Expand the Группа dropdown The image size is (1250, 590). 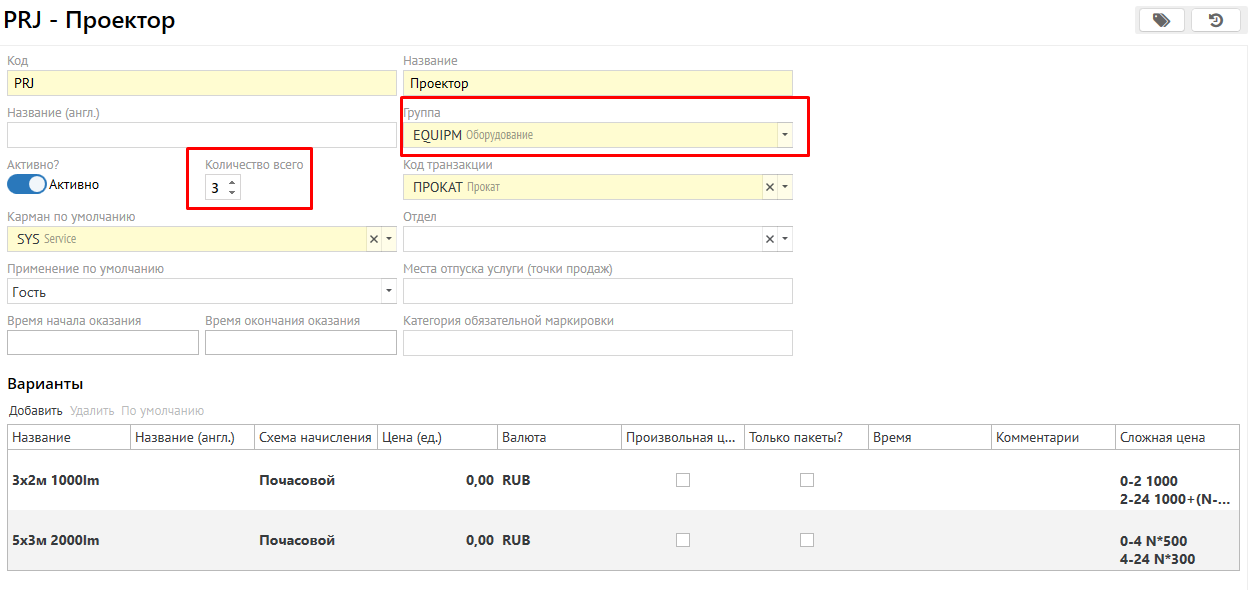tap(784, 135)
